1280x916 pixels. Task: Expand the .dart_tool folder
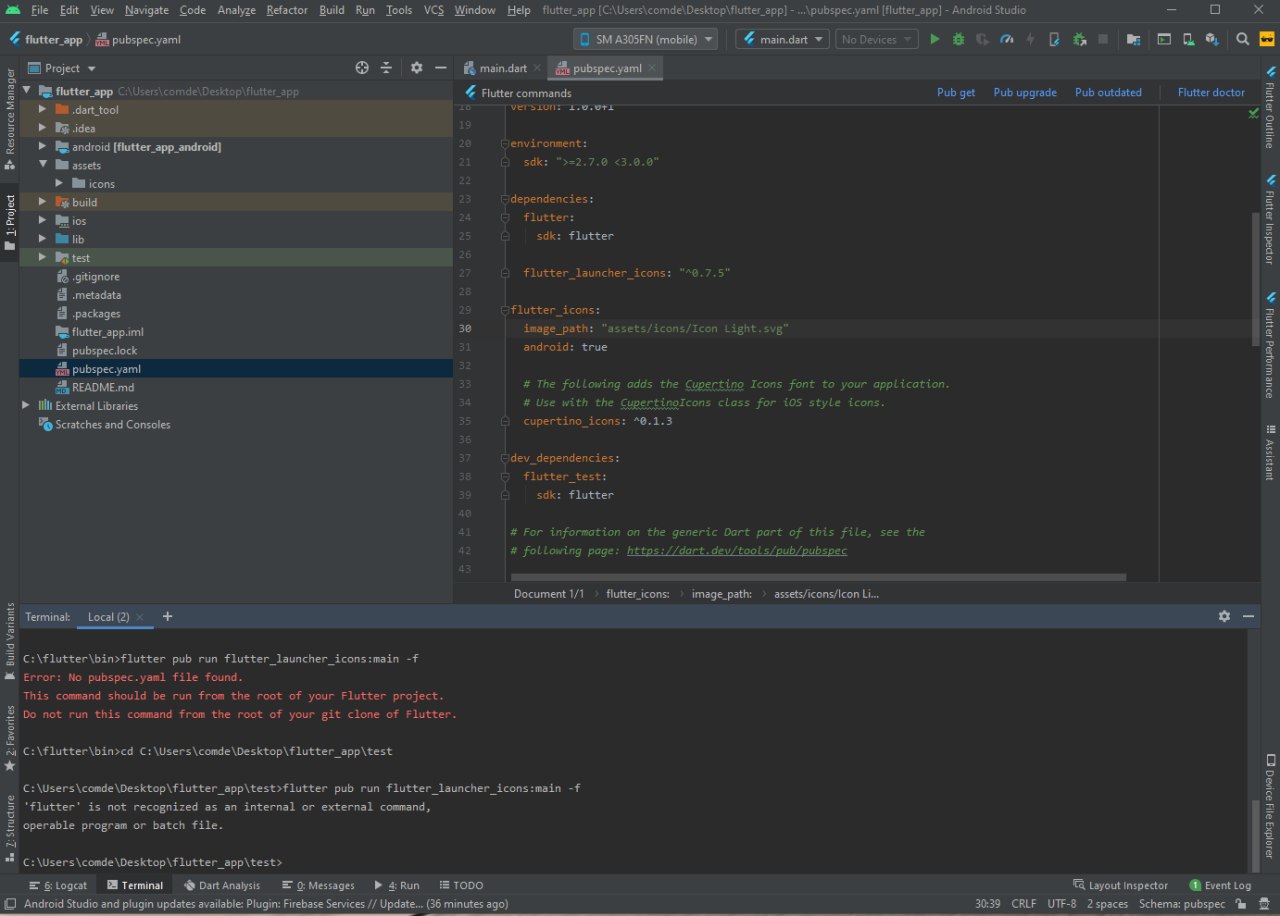click(42, 110)
